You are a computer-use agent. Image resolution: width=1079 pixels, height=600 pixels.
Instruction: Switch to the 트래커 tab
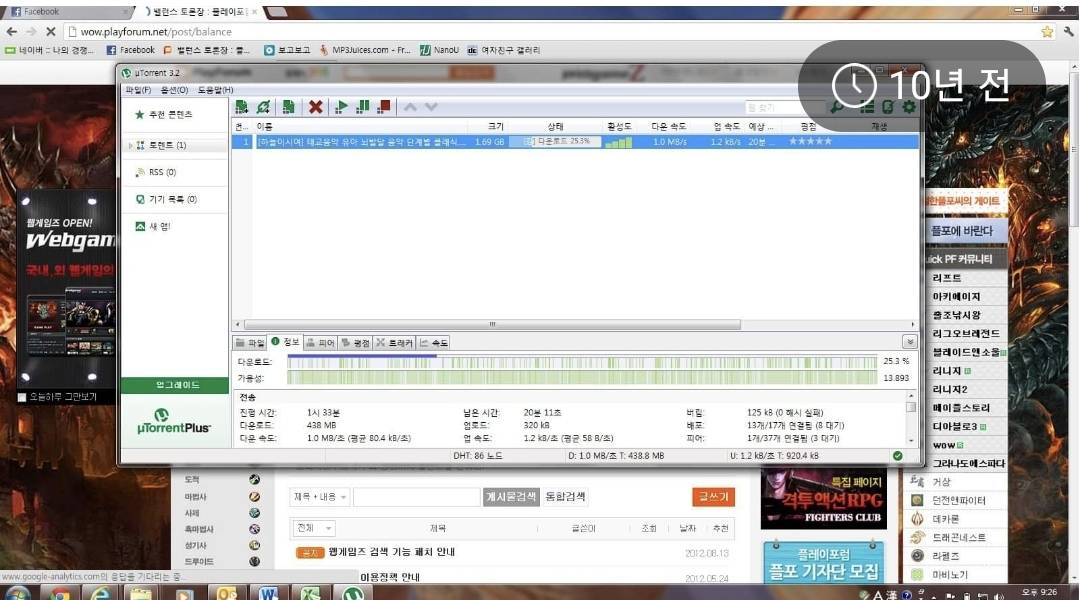[394, 343]
